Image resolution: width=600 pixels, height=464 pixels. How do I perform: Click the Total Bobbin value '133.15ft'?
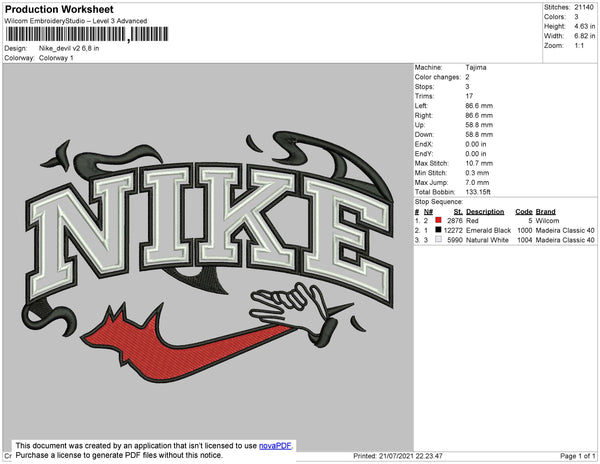click(478, 192)
